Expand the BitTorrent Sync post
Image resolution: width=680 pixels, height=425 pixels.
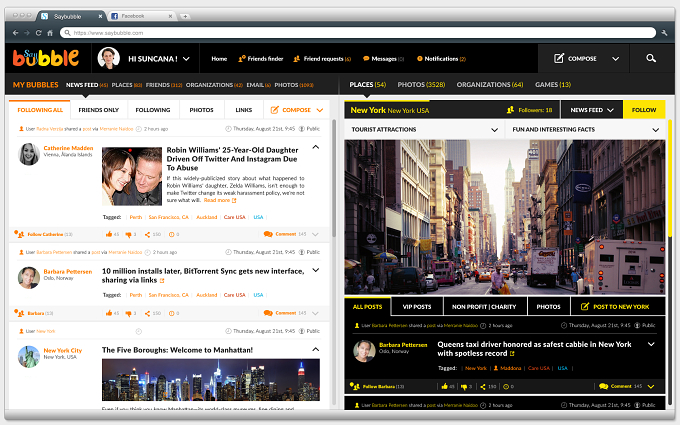(316, 270)
